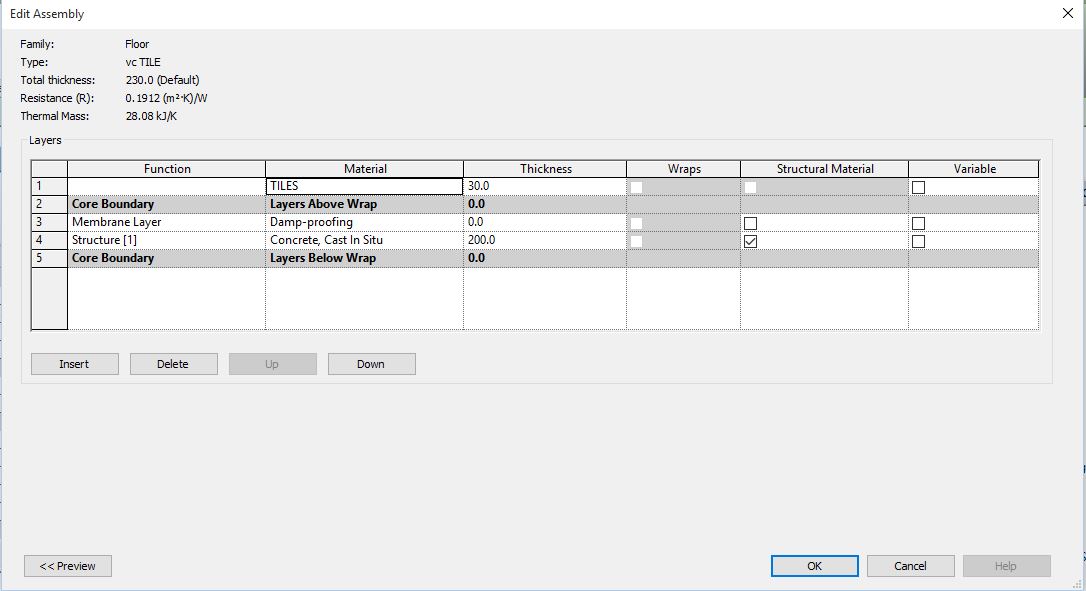Select the TILES material cell
The width and height of the screenshot is (1086, 591).
point(364,186)
